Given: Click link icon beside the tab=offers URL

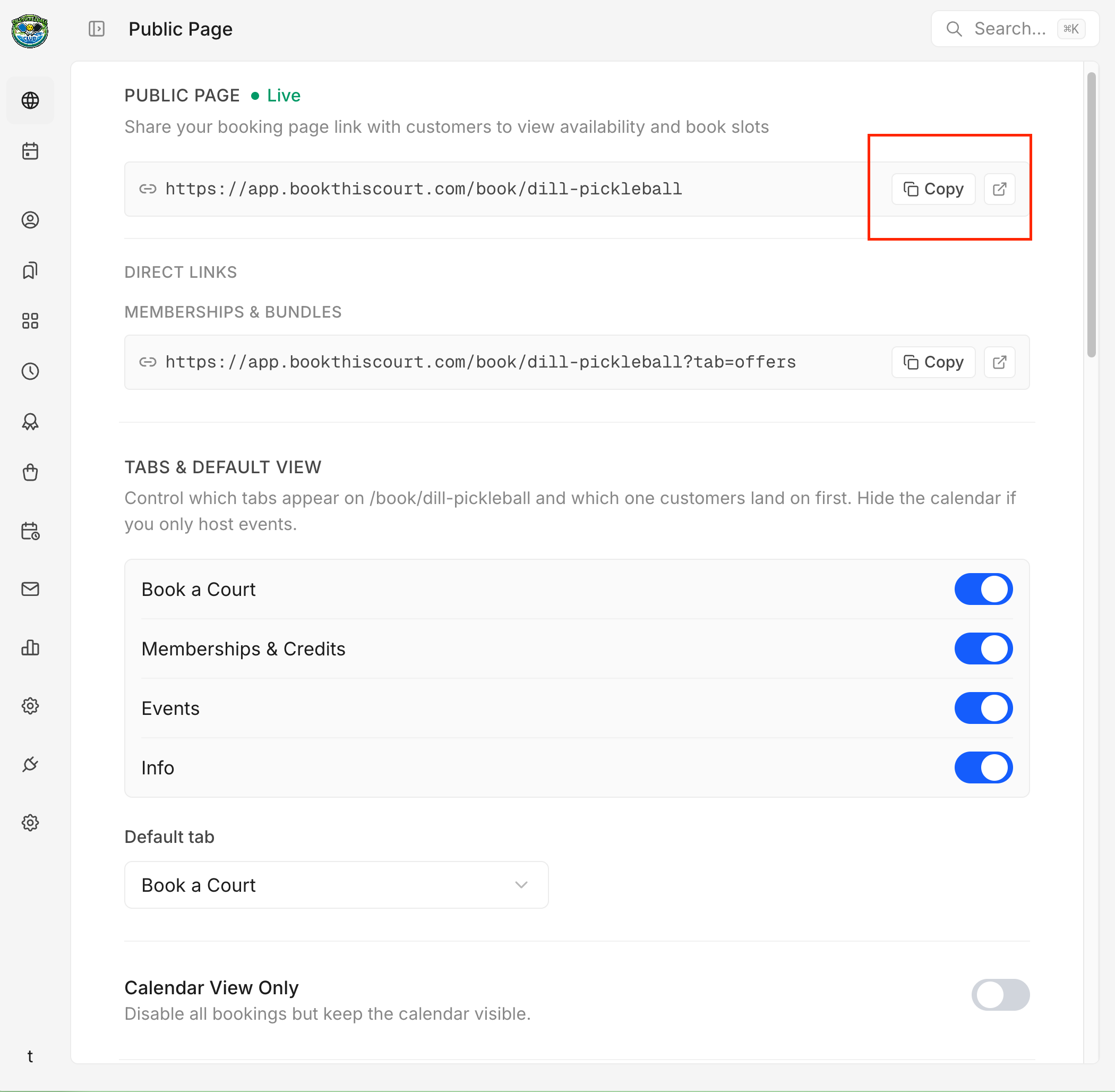Looking at the screenshot, I should [148, 362].
